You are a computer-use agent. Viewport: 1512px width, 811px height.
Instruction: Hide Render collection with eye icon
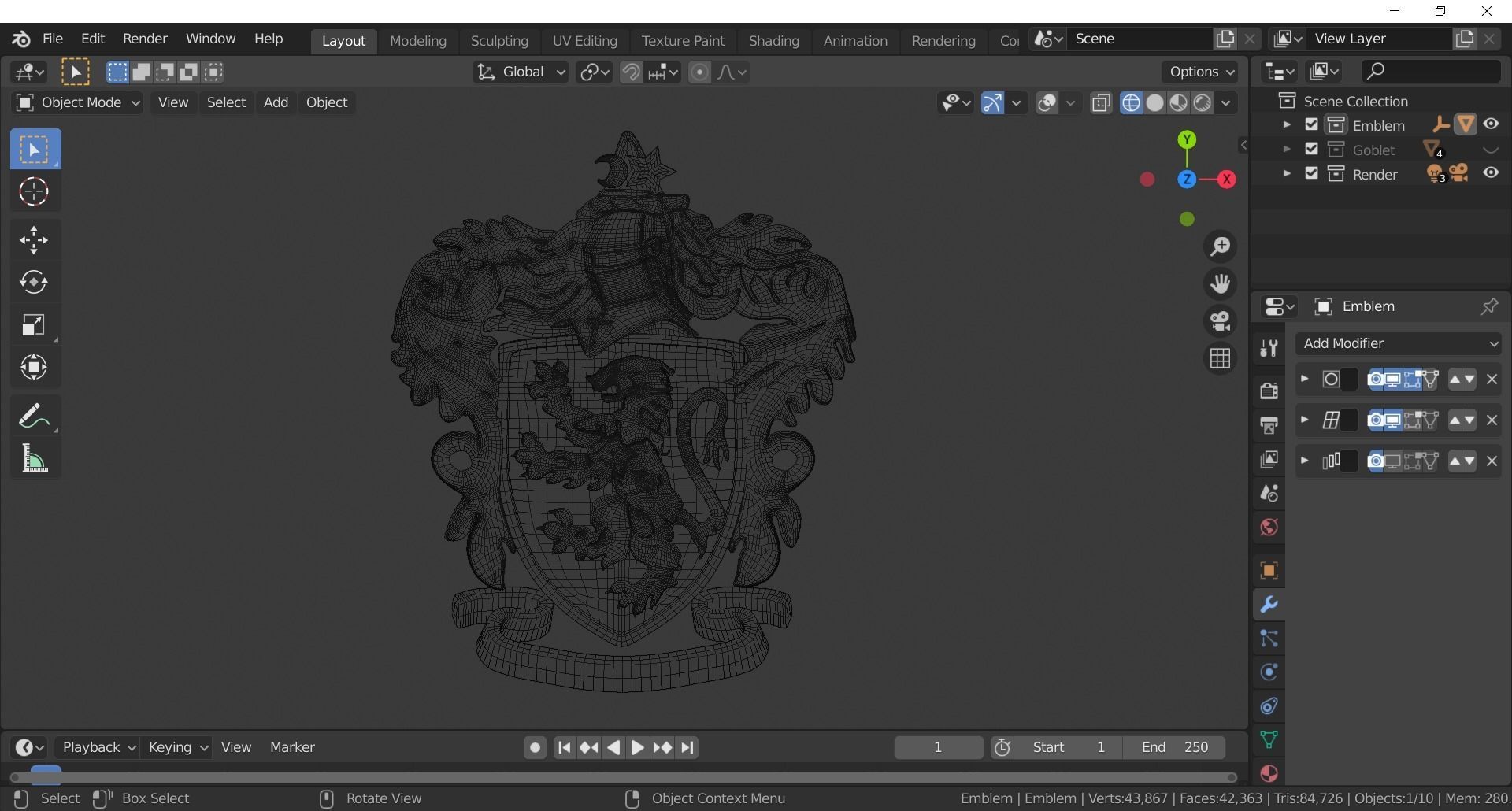(x=1491, y=173)
